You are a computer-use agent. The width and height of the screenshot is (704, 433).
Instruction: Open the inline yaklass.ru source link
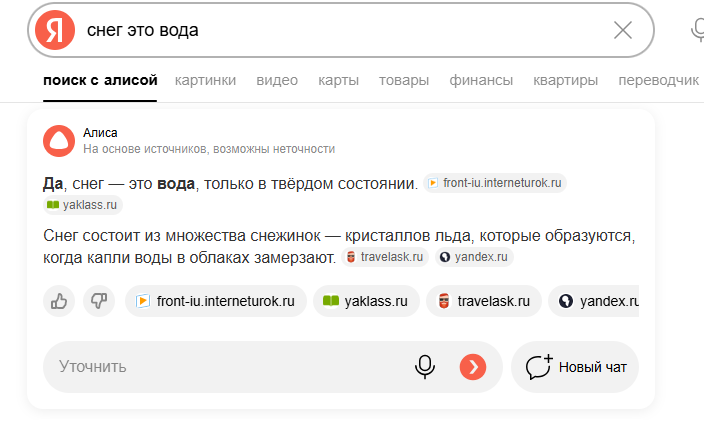(x=83, y=205)
